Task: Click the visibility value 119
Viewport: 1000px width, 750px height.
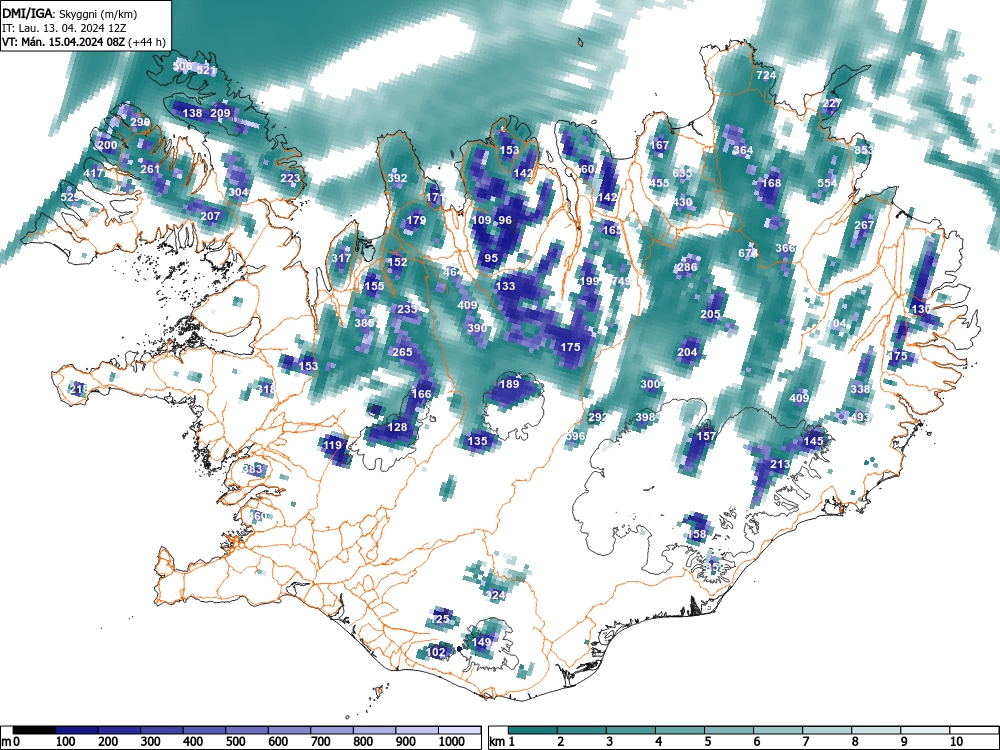Action: click(x=332, y=446)
